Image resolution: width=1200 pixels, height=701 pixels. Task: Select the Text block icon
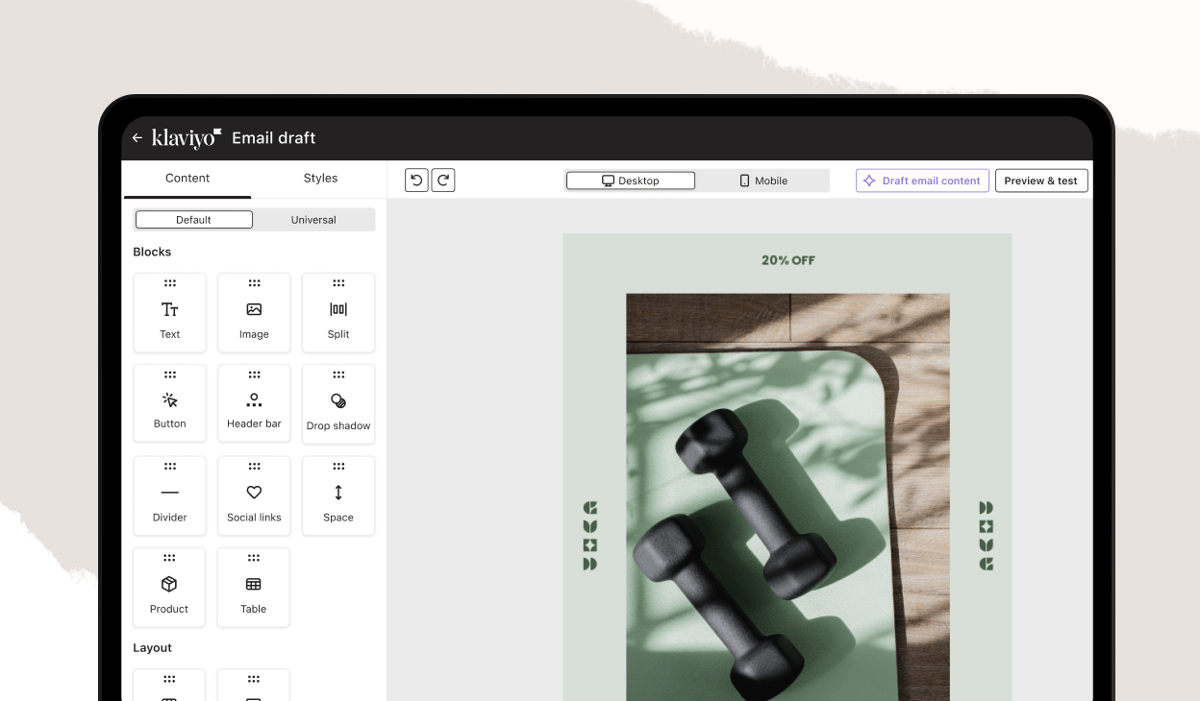tap(169, 312)
